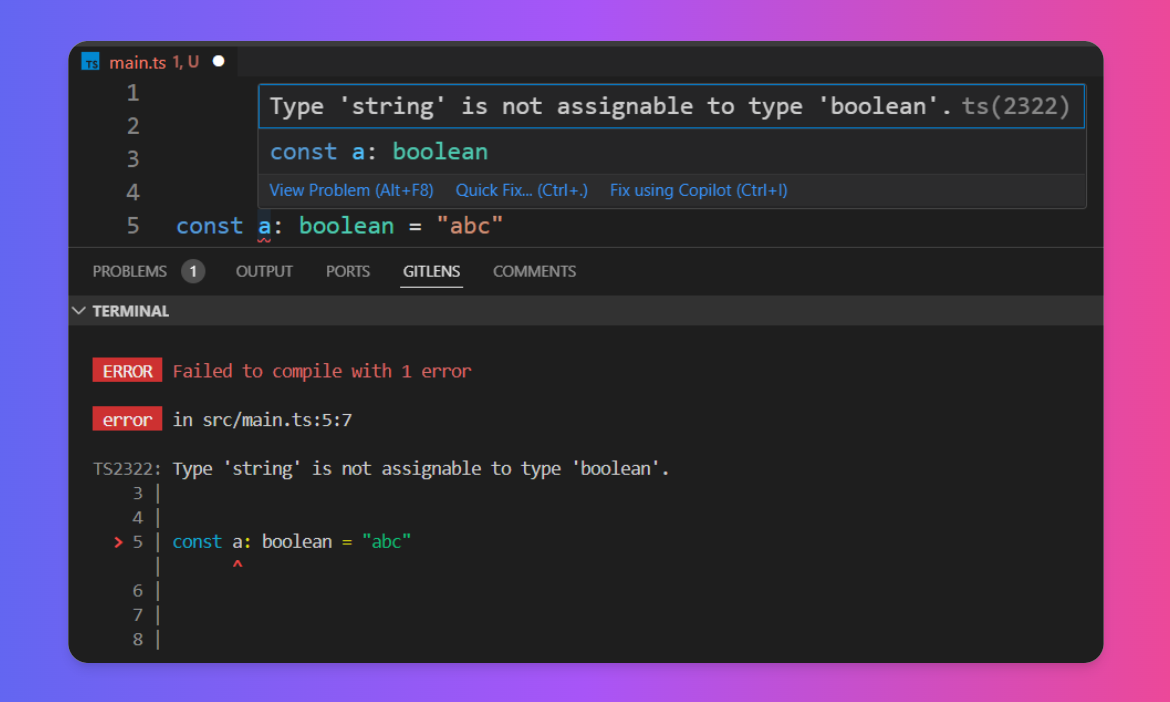
Task: Click the red arrow marker beside terminal line 5
Action: click(118, 542)
